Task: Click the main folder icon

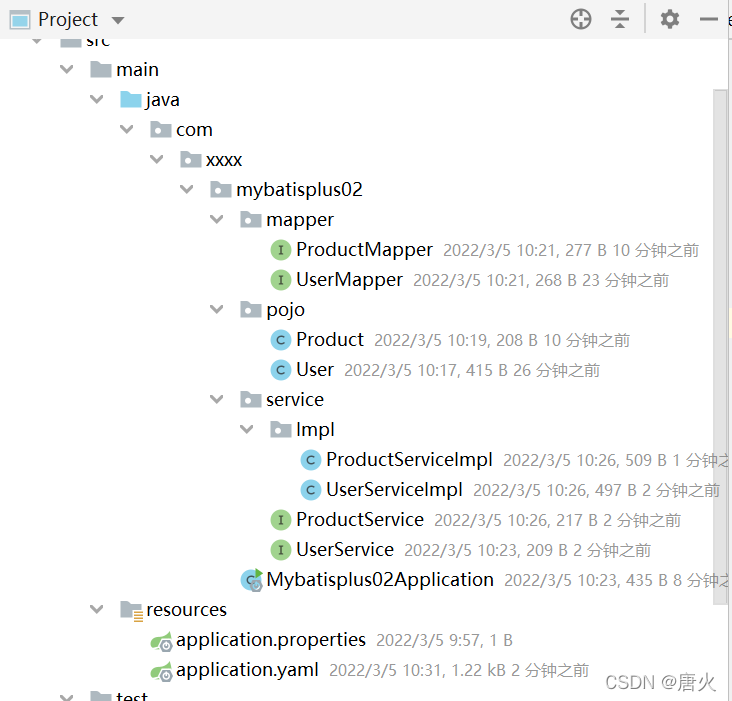Action: [101, 70]
